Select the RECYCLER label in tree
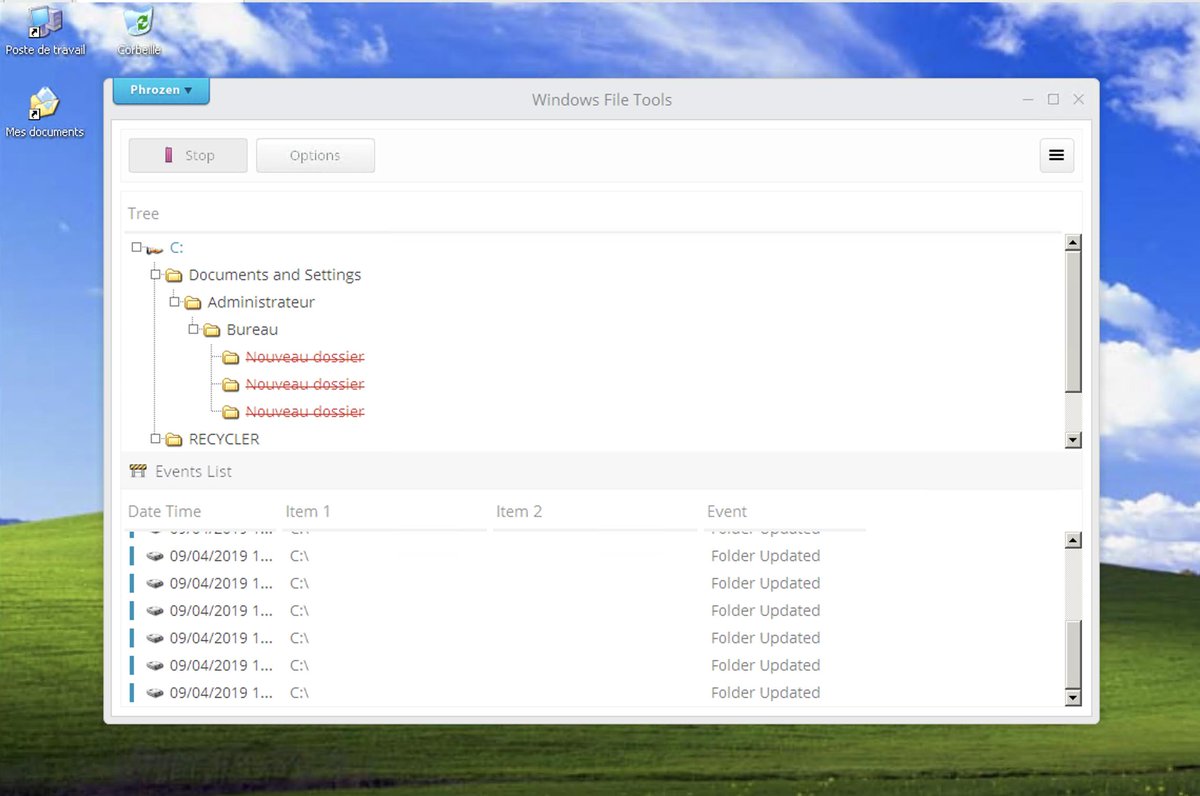Viewport: 1200px width, 796px height. tap(224, 439)
